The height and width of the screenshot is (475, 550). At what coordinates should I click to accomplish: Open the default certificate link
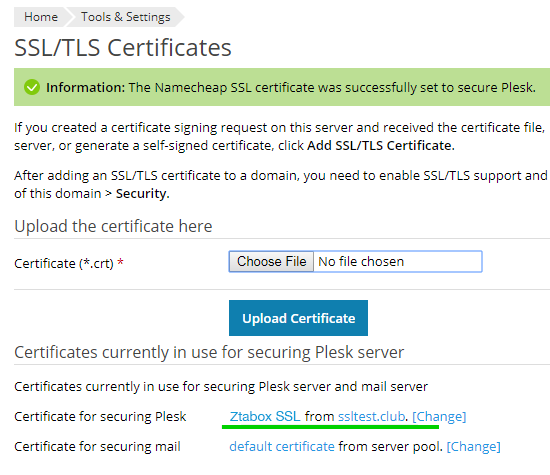point(282,447)
